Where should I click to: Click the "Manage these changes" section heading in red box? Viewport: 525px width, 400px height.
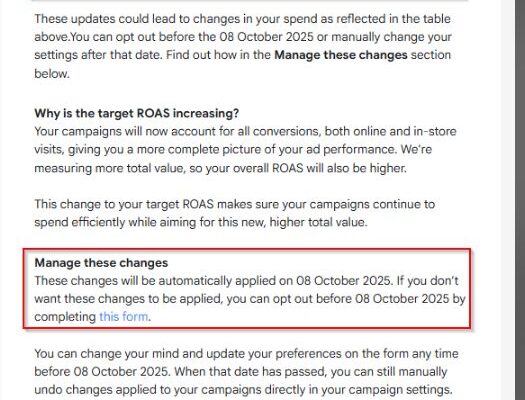[x=101, y=263]
